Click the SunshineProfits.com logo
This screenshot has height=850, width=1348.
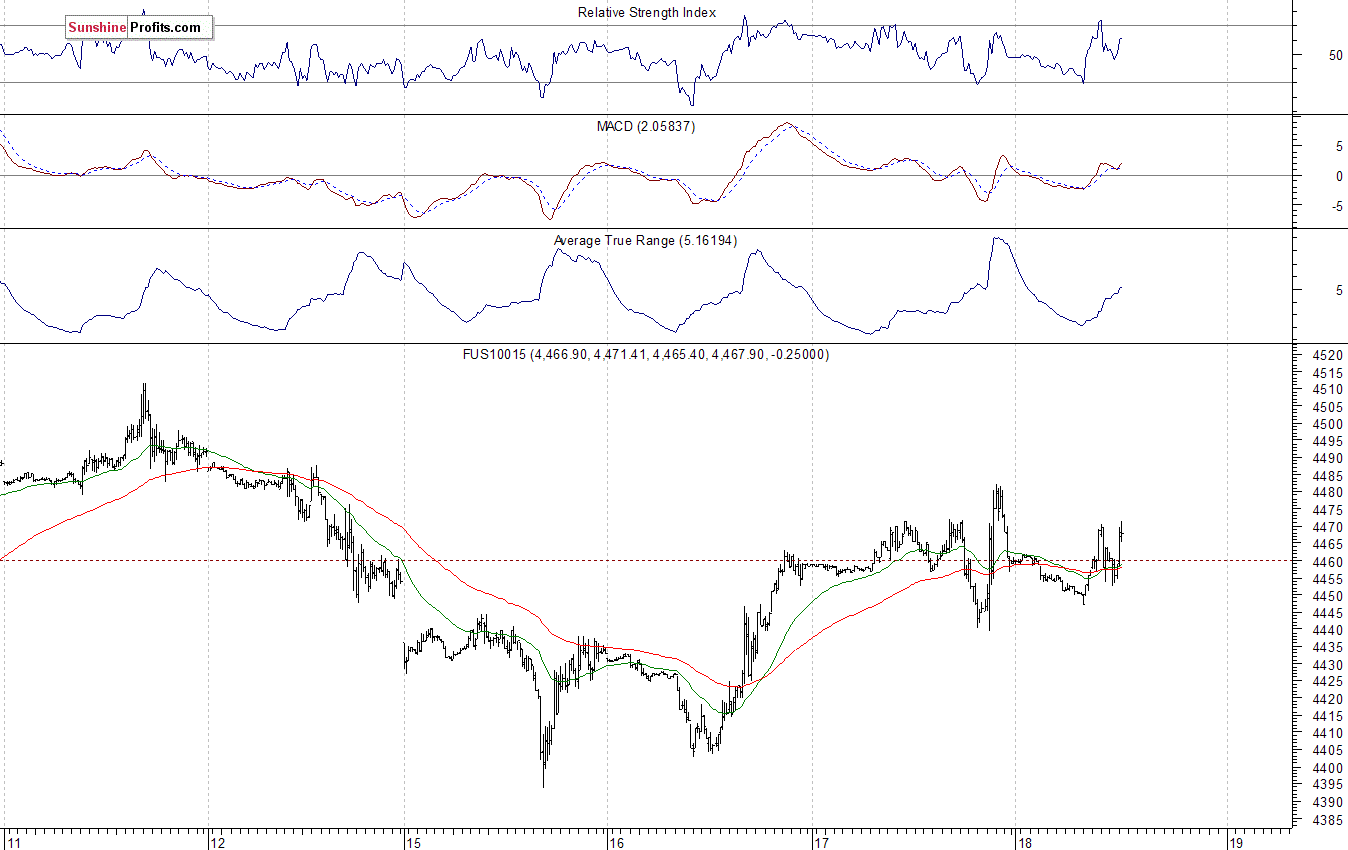click(139, 28)
